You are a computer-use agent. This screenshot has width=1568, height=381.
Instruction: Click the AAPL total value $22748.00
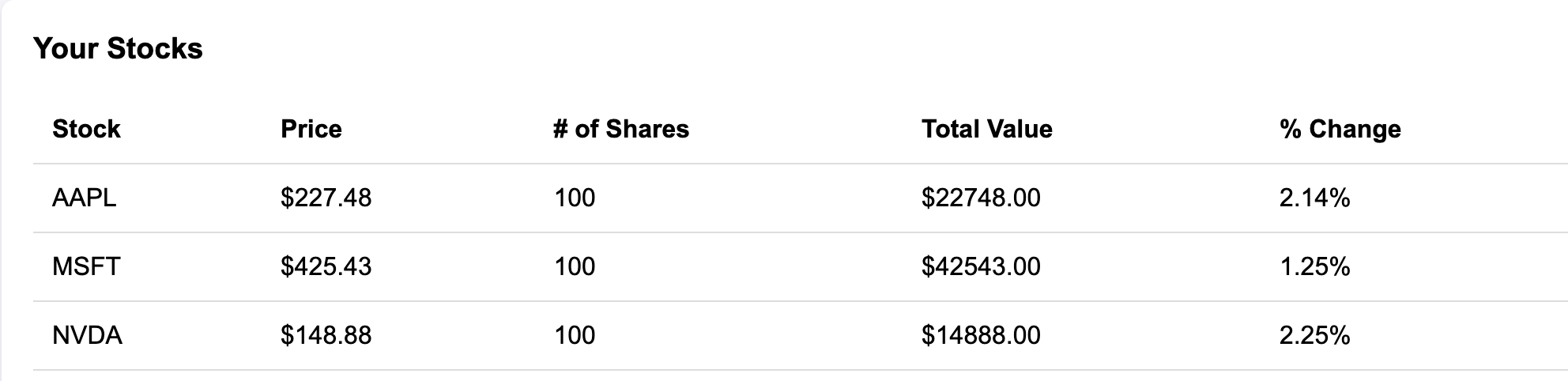pos(981,198)
